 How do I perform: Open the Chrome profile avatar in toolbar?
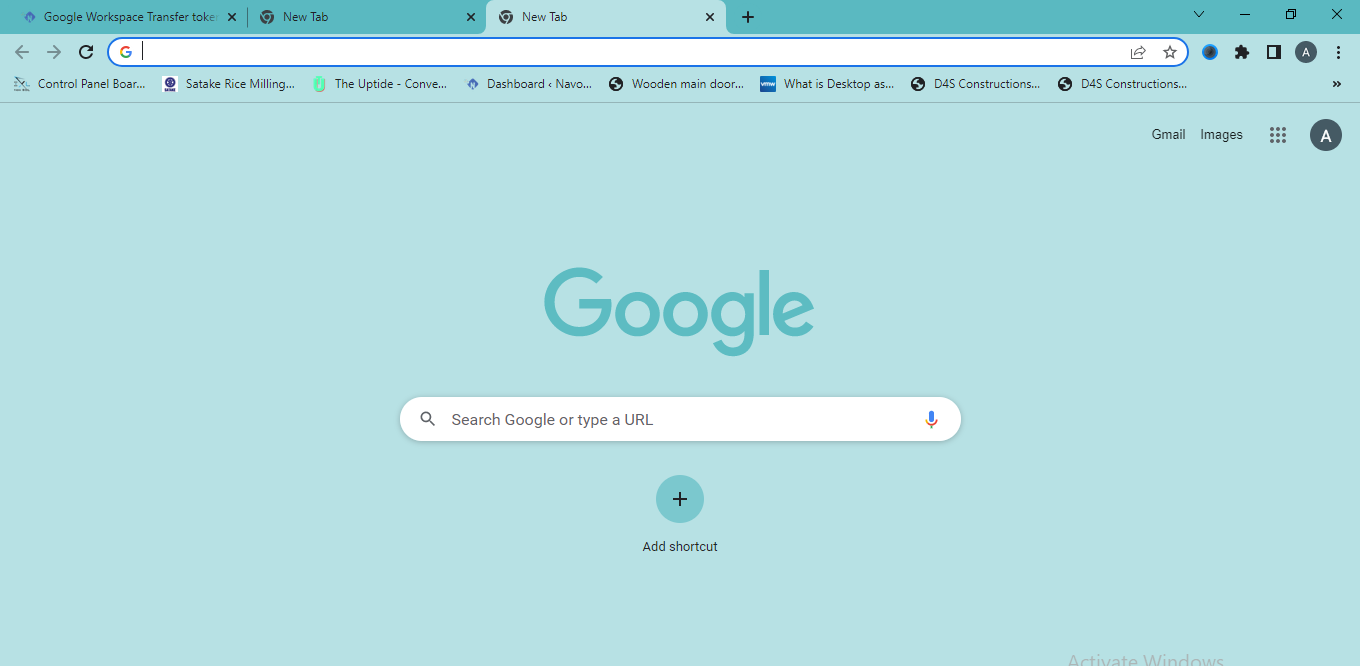pos(1306,52)
